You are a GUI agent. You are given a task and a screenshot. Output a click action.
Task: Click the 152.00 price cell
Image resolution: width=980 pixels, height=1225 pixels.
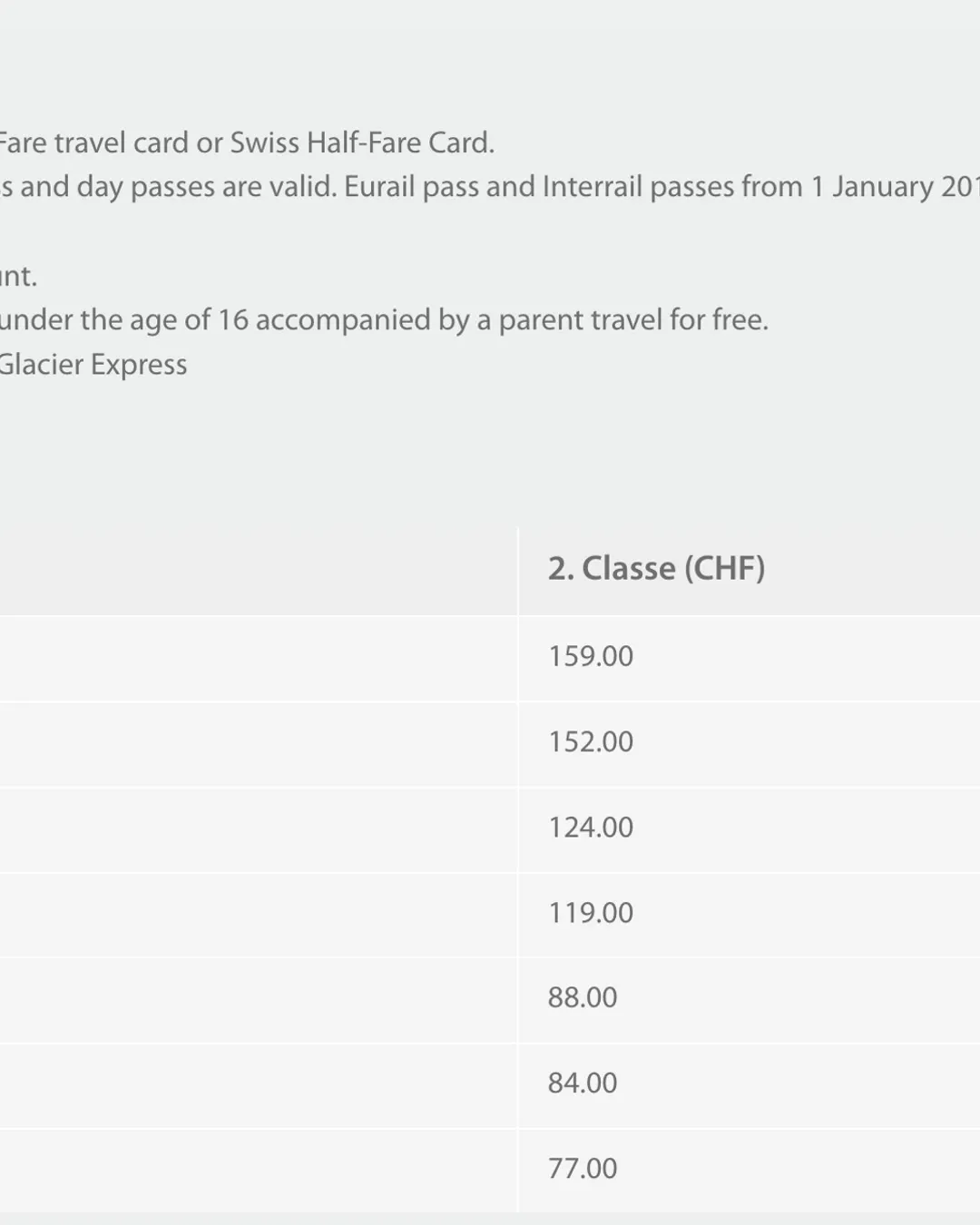[x=591, y=741]
